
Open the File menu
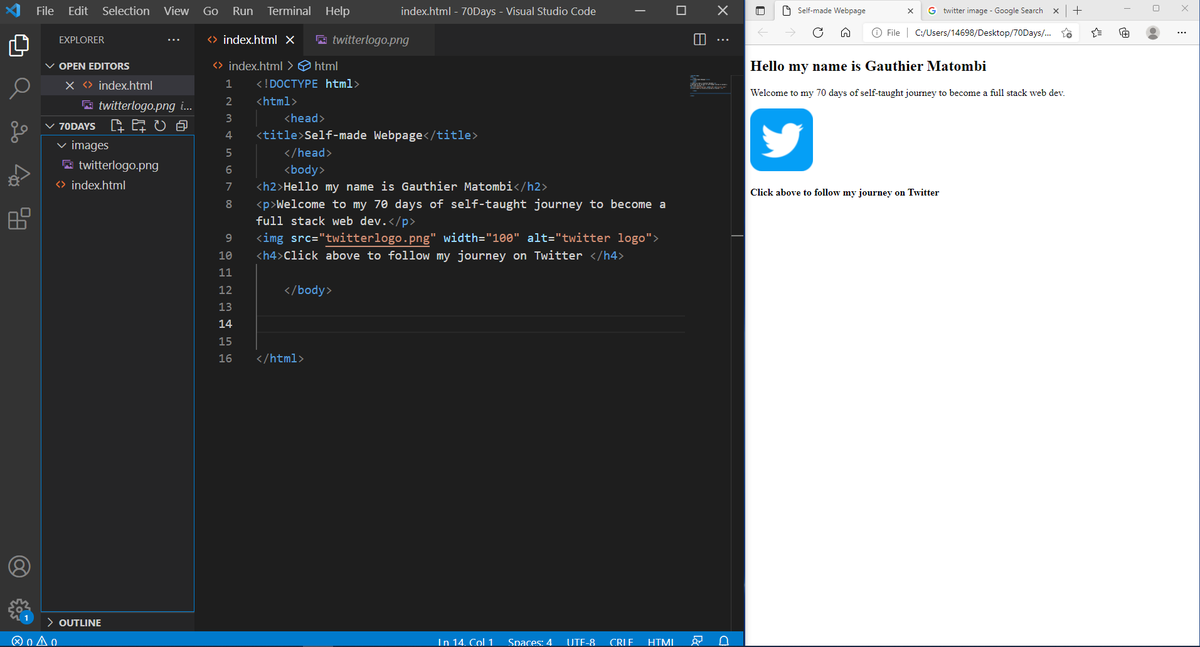click(x=45, y=11)
